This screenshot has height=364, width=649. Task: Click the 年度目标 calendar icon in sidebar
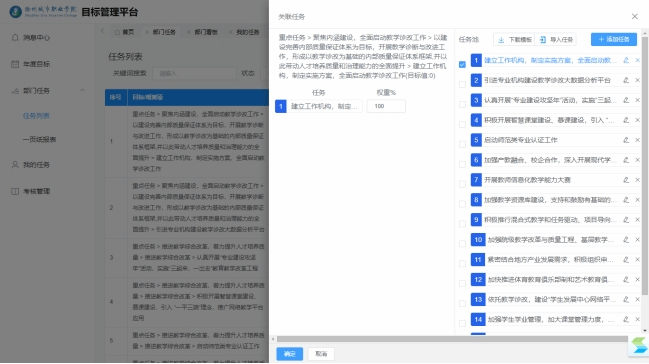(15, 64)
